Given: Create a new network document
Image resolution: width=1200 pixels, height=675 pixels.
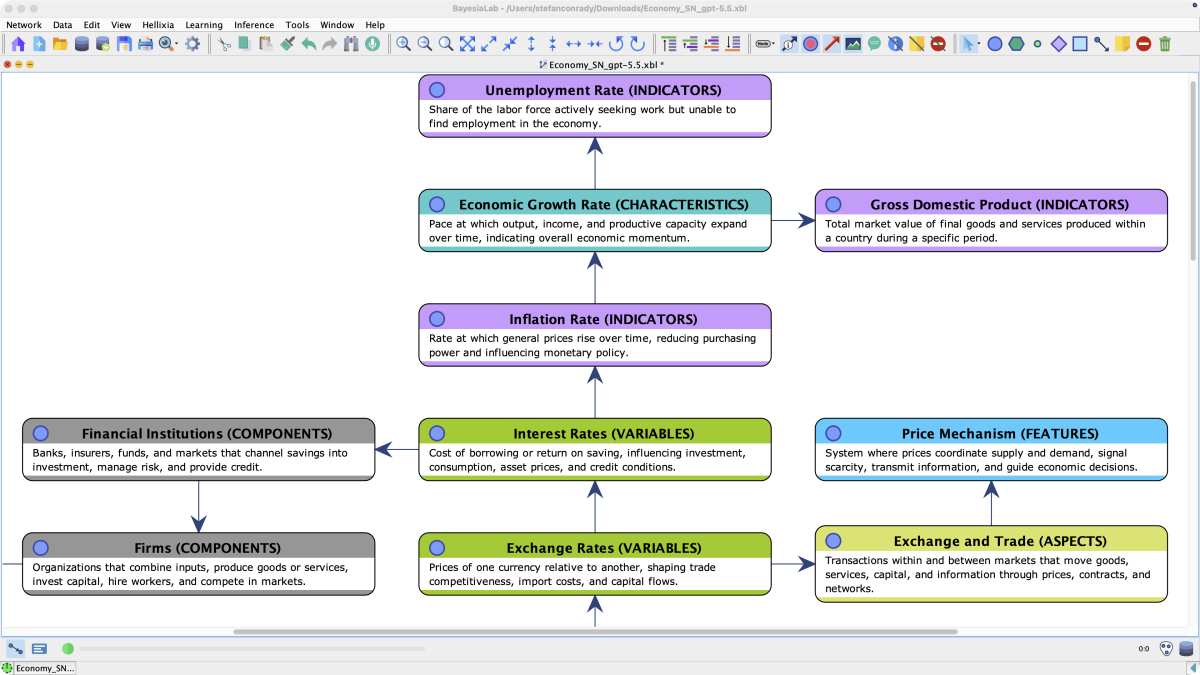Looking at the screenshot, I should 39,44.
